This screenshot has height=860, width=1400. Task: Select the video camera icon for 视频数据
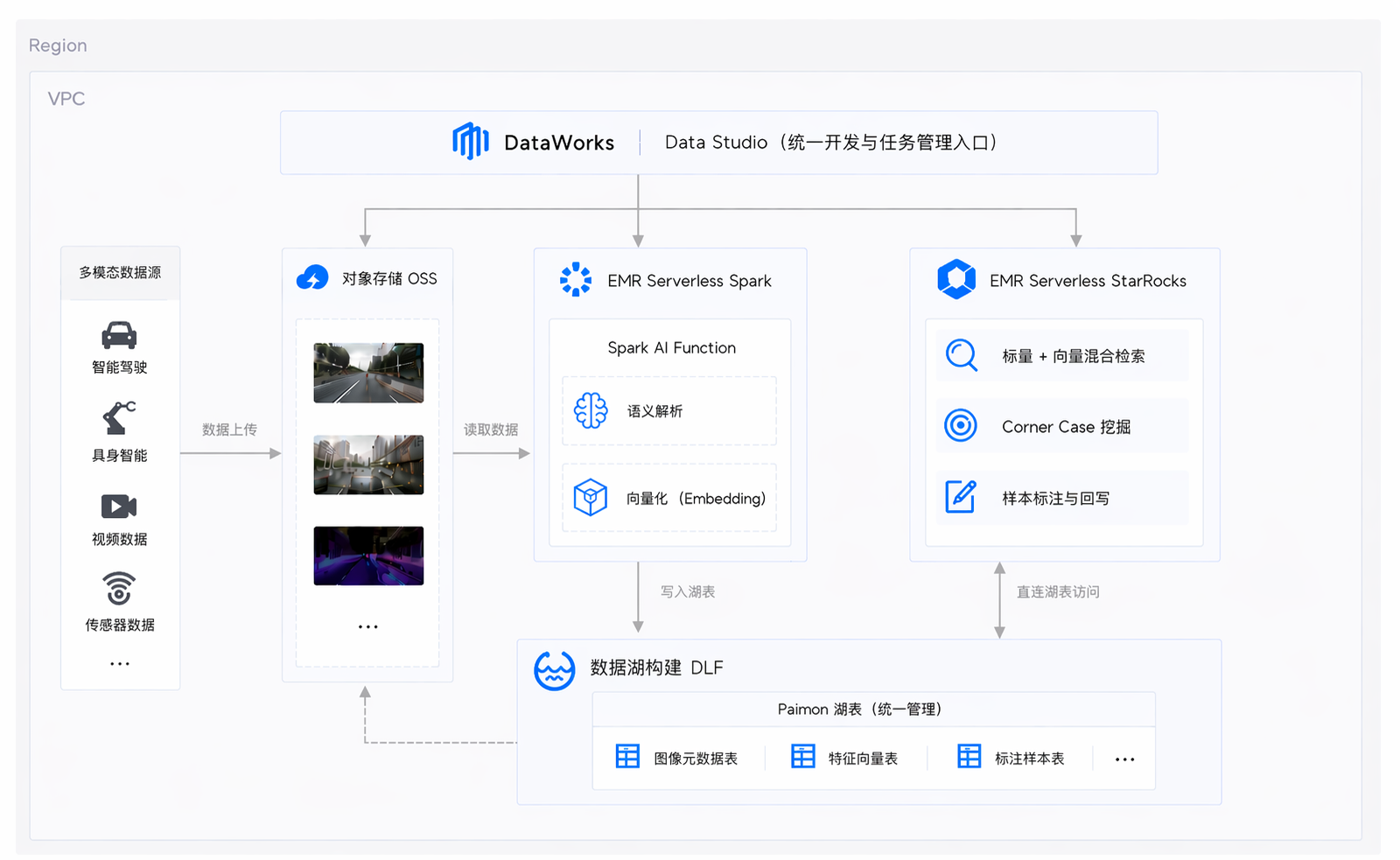(119, 507)
